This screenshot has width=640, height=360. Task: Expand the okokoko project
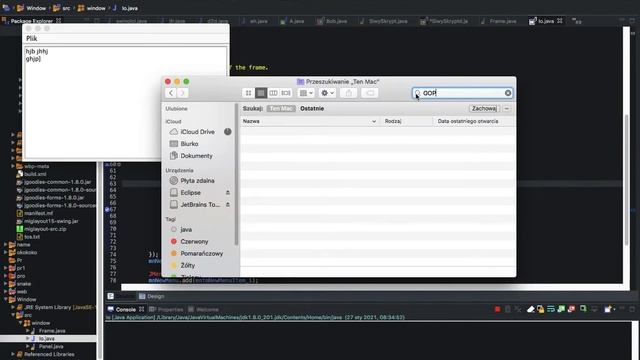[x=6, y=252]
